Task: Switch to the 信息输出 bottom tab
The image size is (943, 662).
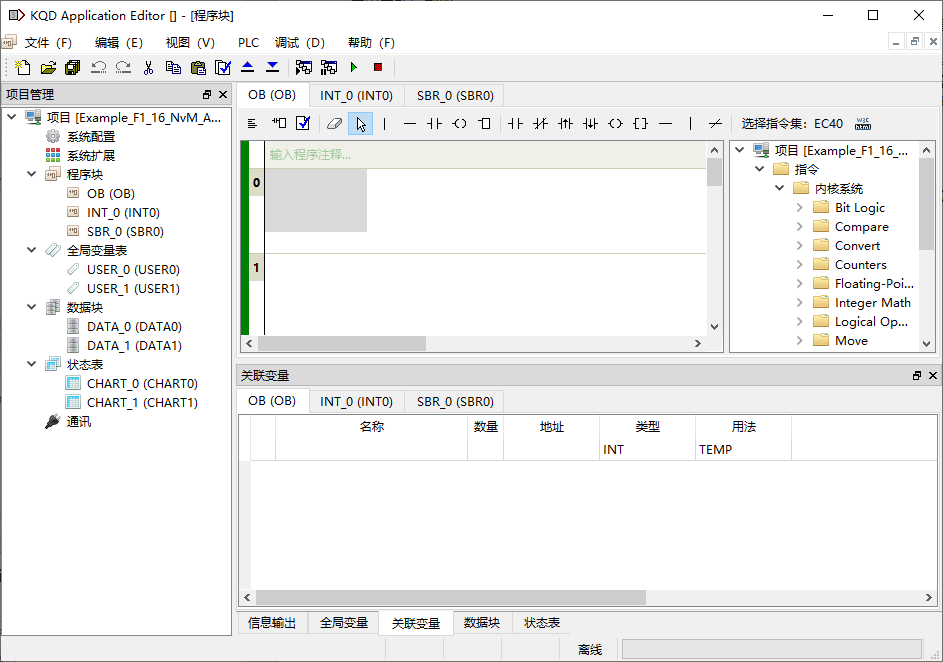Action: [x=272, y=623]
